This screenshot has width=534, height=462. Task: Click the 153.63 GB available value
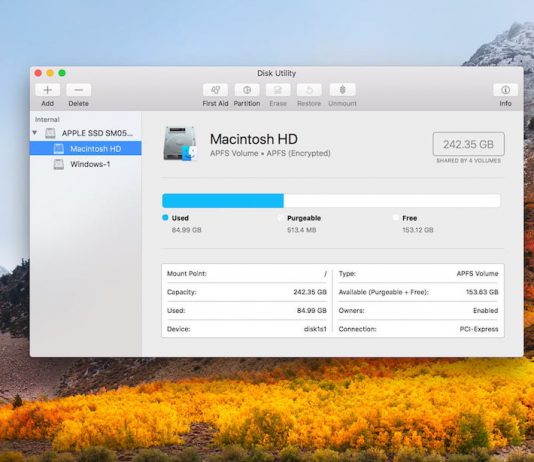(482, 292)
